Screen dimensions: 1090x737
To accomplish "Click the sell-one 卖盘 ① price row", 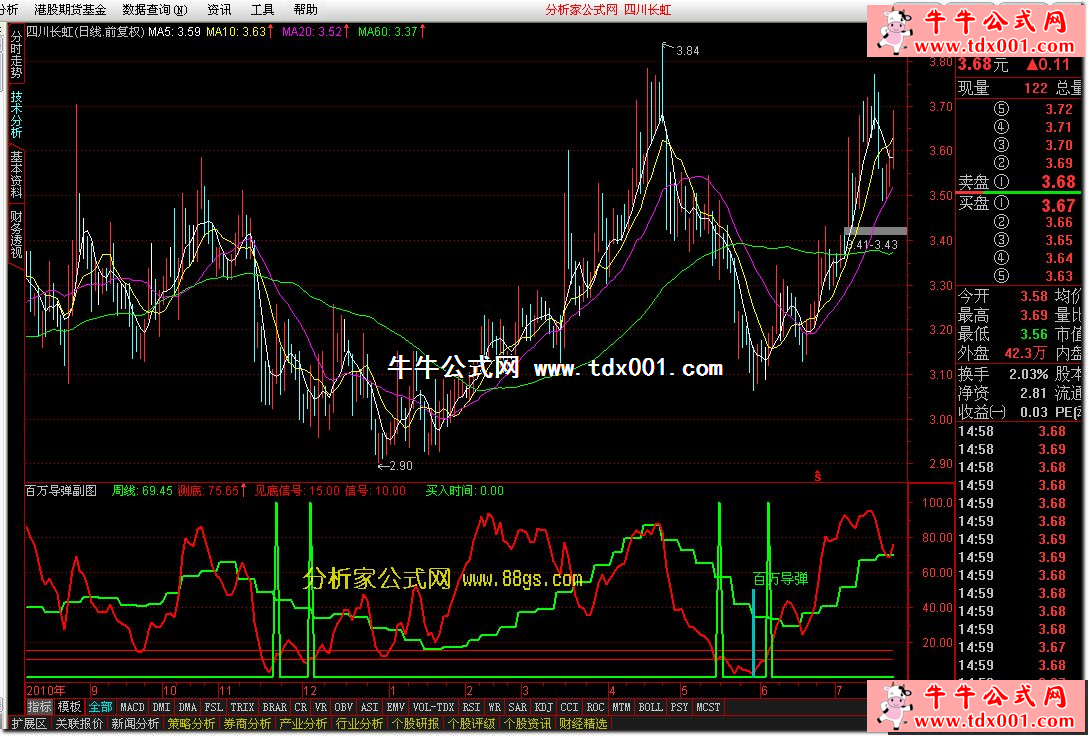I will [1020, 182].
